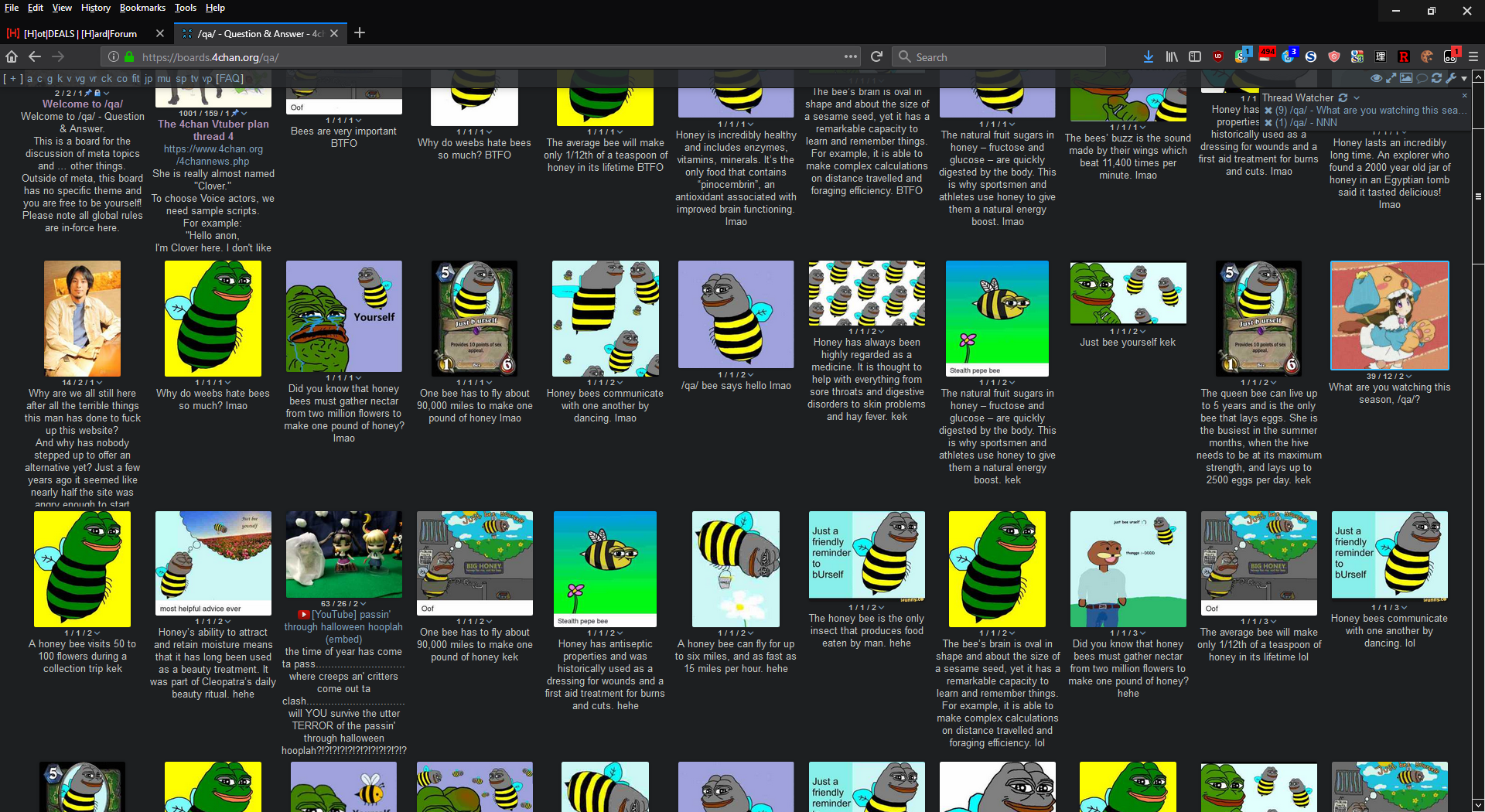Click the uBlock Origin extension icon
The image size is (1485, 812).
(x=1218, y=56)
